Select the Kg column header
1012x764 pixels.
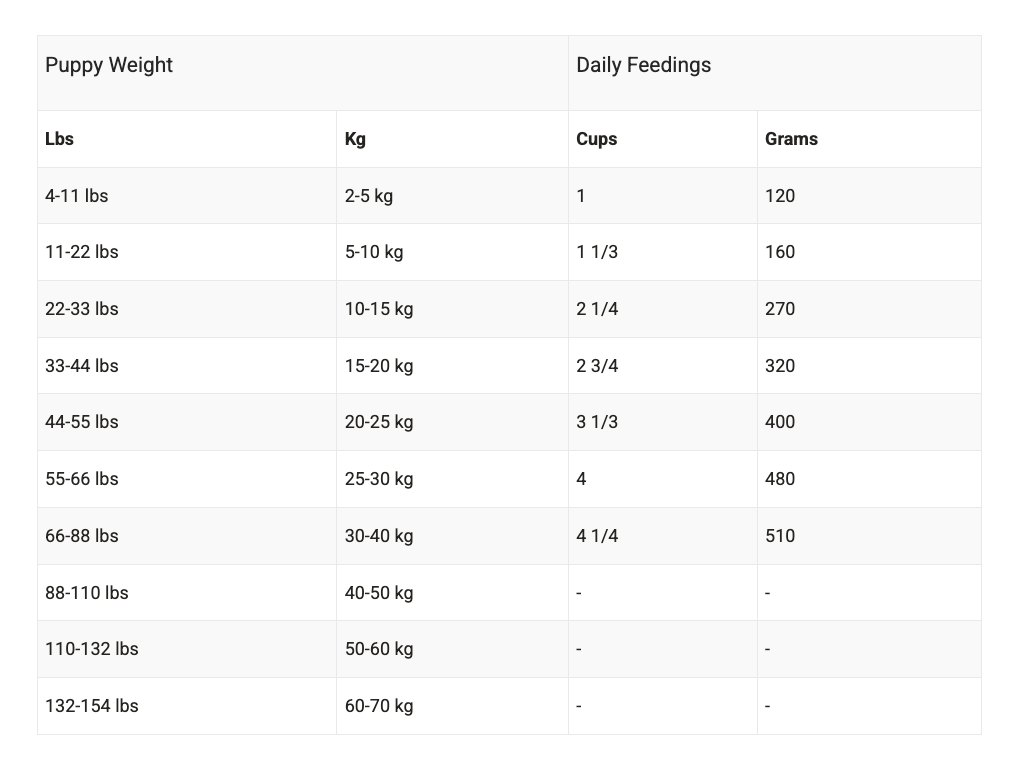tap(355, 139)
